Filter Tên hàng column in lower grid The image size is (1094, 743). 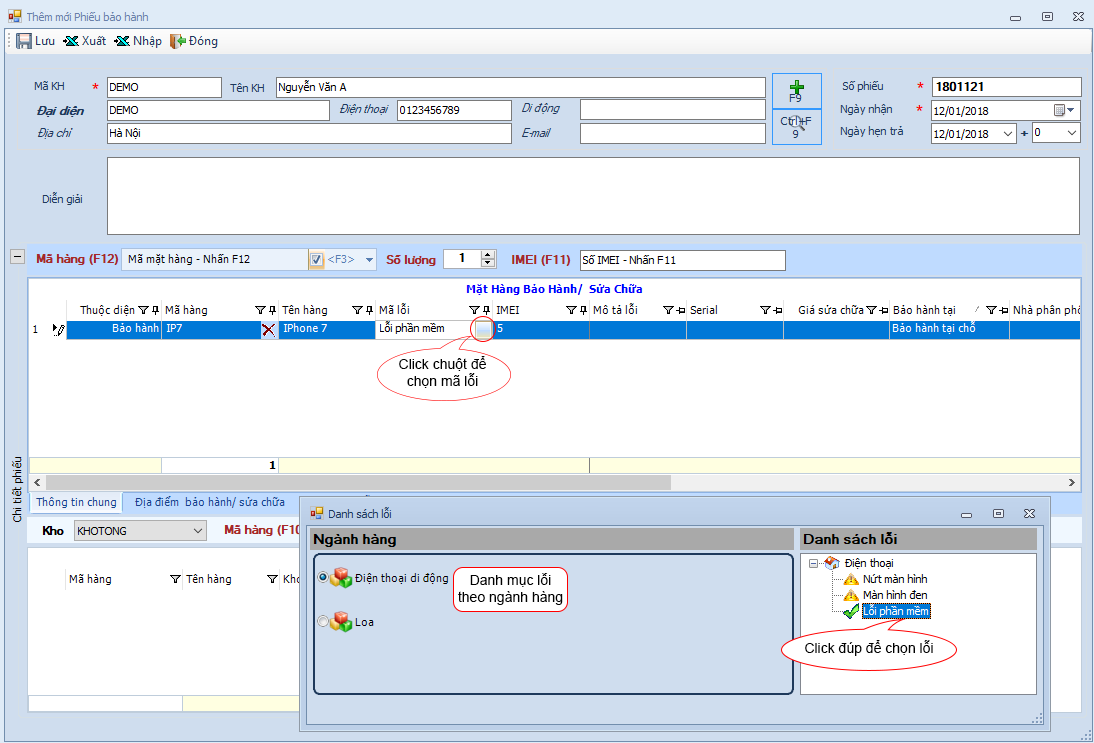[272, 579]
